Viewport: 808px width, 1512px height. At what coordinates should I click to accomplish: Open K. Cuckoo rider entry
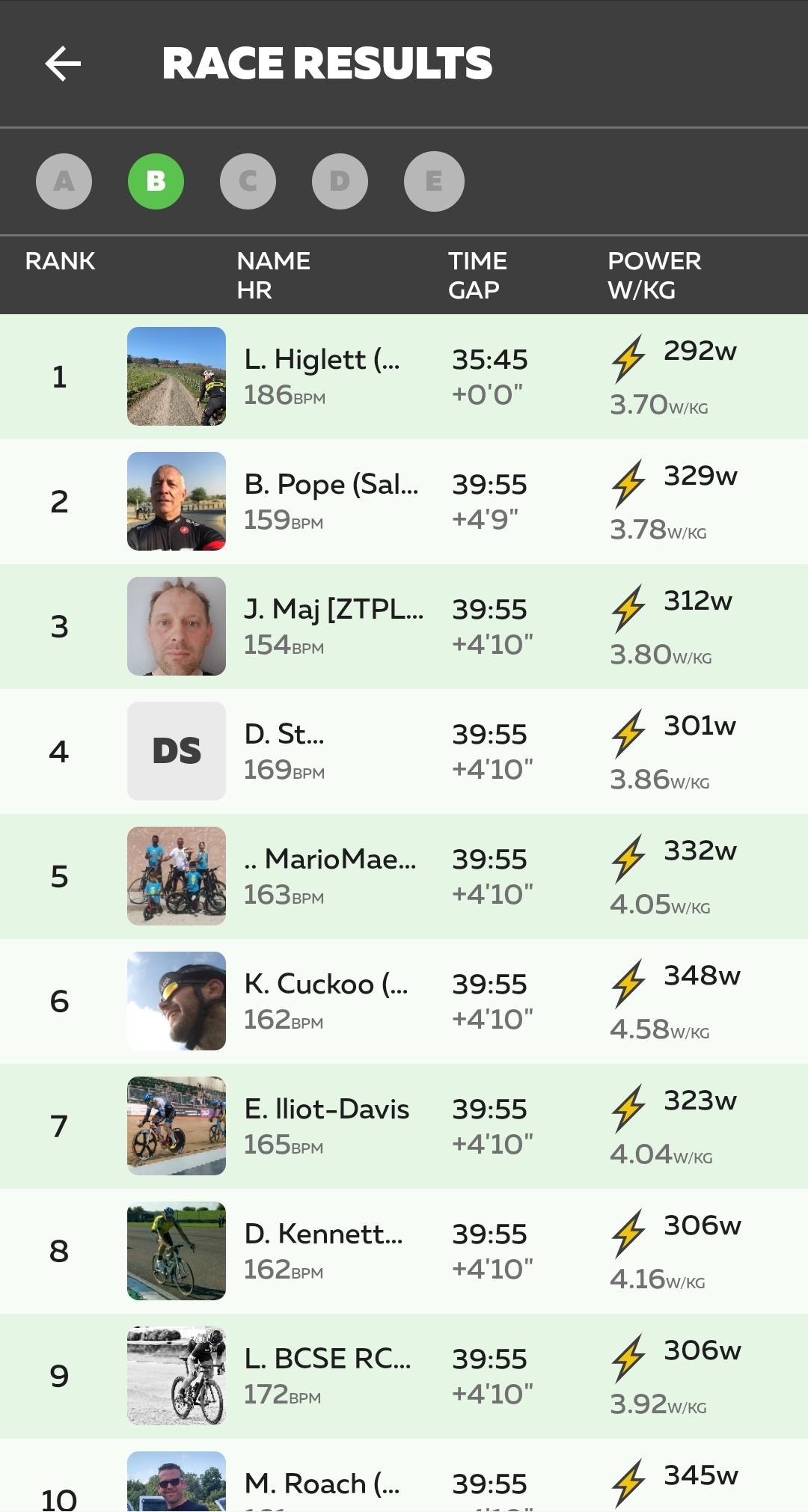coord(326,985)
